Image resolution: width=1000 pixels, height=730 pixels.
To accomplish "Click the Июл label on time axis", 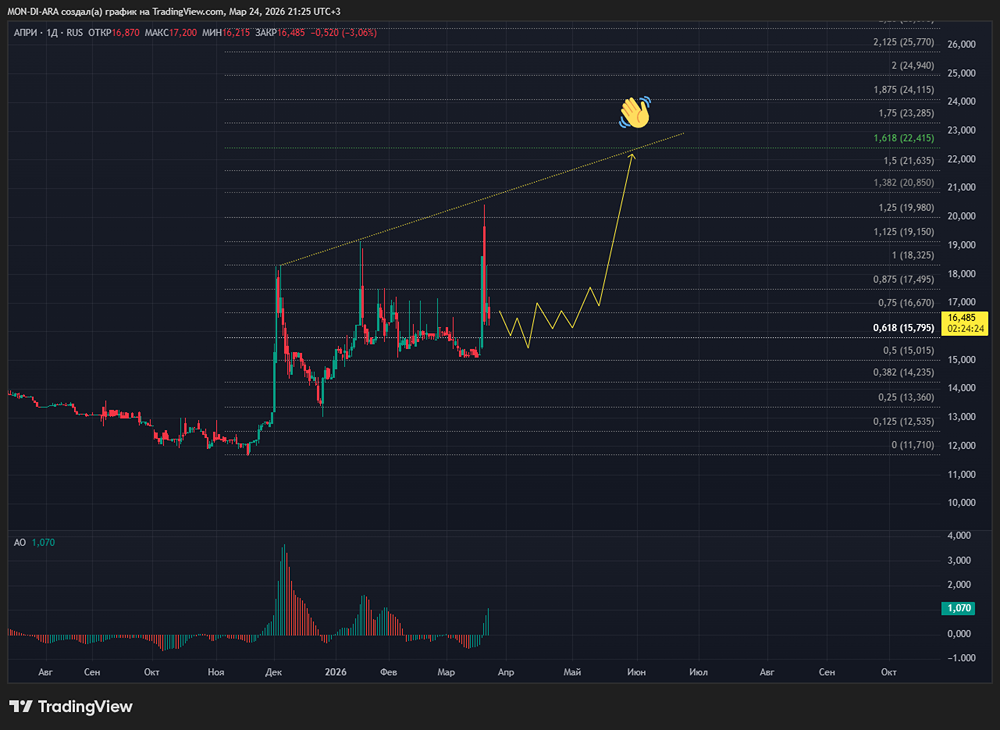I will 698,672.
